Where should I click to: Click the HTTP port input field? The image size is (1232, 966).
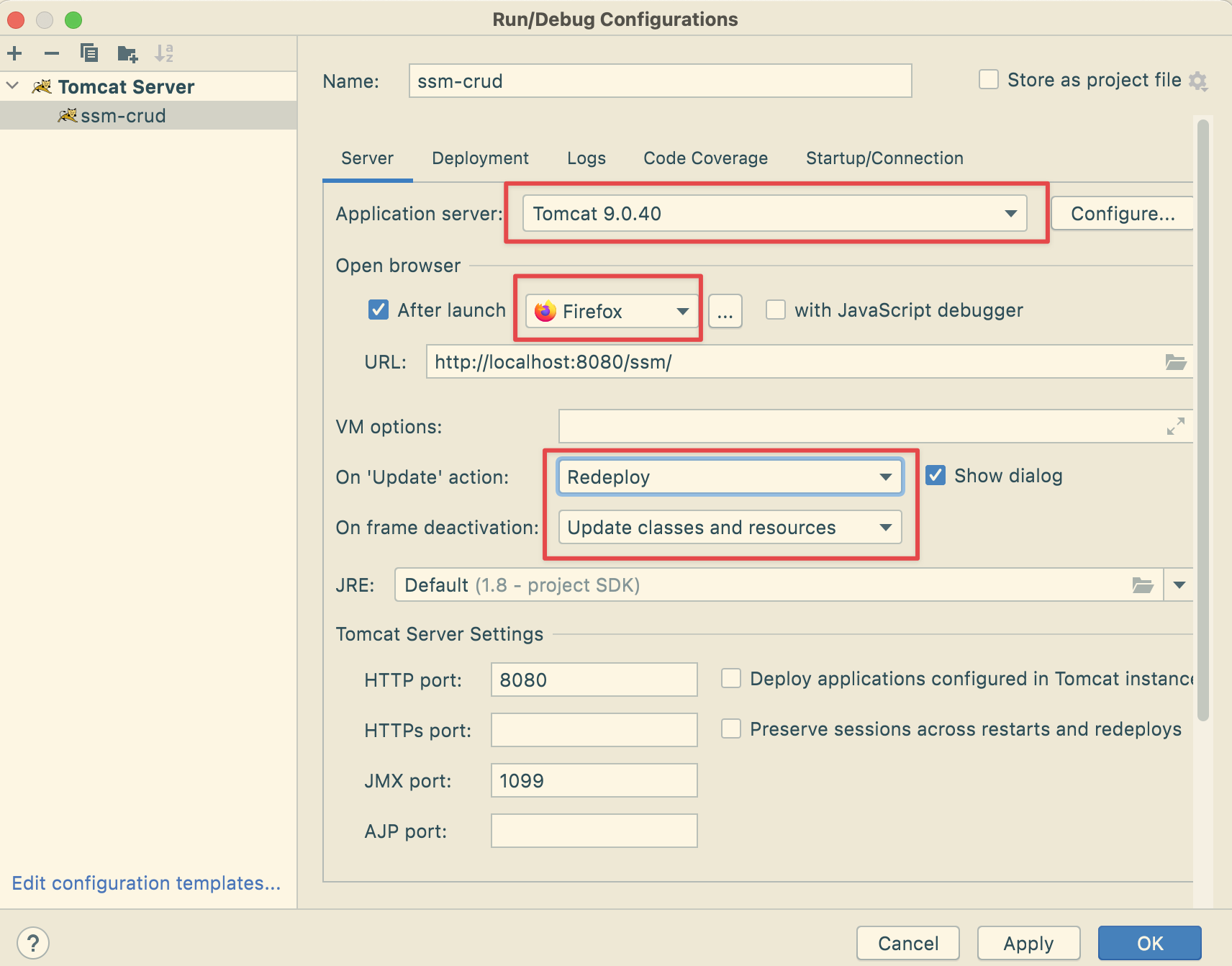pyautogui.click(x=594, y=680)
